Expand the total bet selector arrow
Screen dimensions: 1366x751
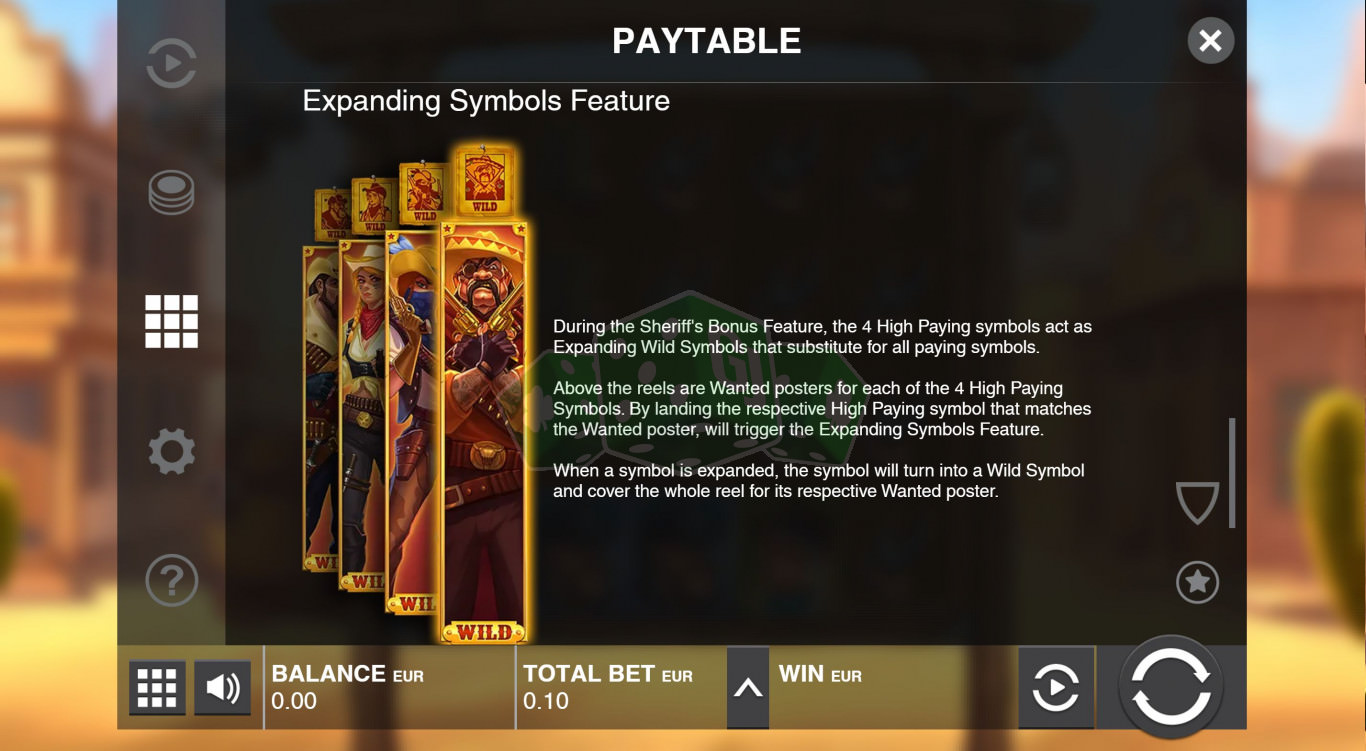click(x=748, y=688)
